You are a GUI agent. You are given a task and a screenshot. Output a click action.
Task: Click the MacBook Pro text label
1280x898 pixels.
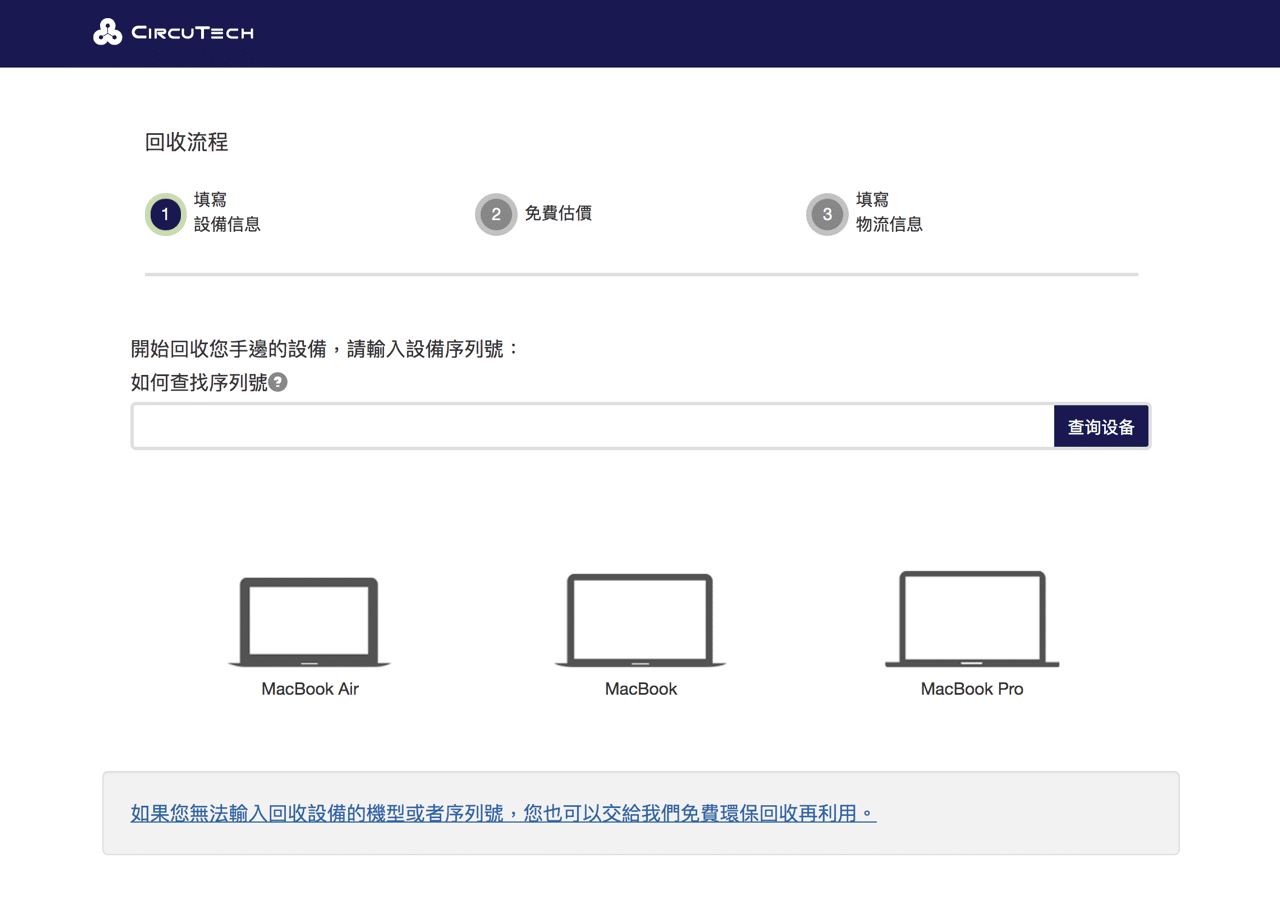tap(972, 689)
